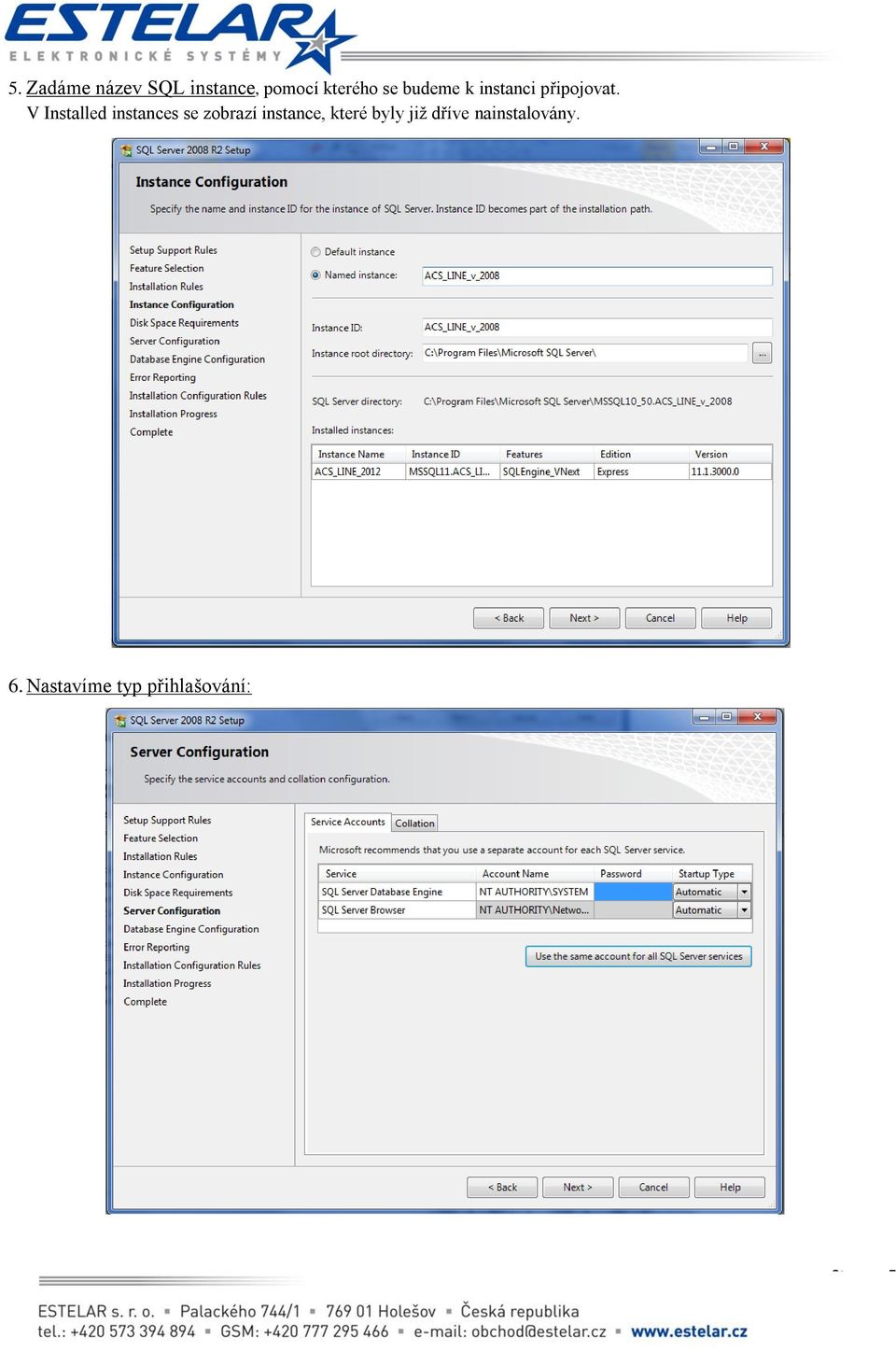Close the Server Configuration setup window
Viewport: 896px width, 1352px height.
point(758,716)
